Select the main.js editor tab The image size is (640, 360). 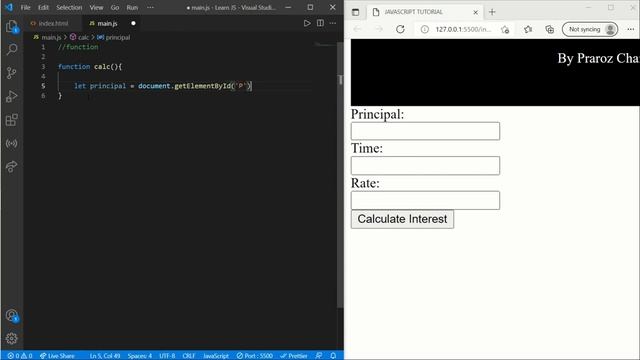[107, 23]
